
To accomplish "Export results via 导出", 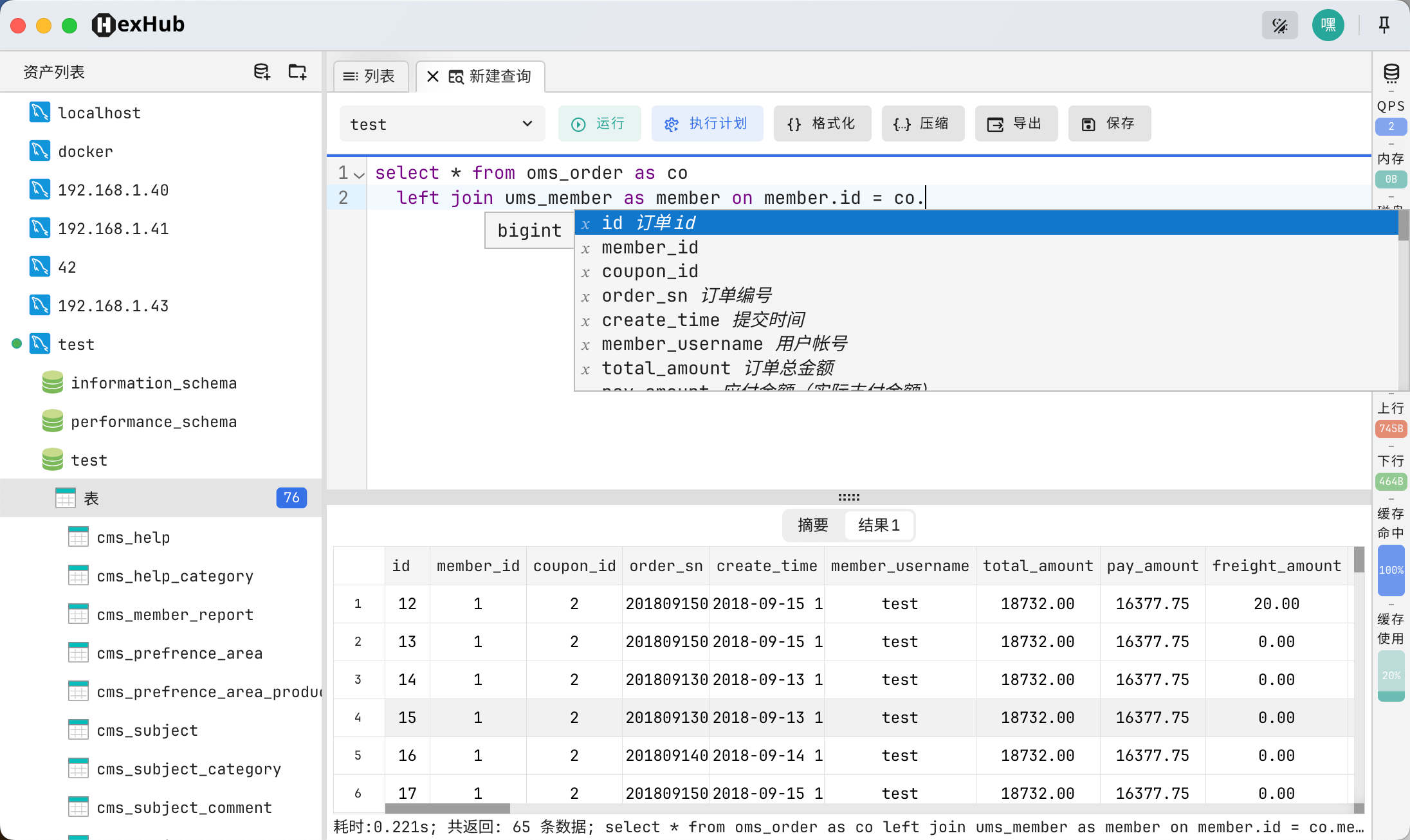I will click(x=1016, y=123).
